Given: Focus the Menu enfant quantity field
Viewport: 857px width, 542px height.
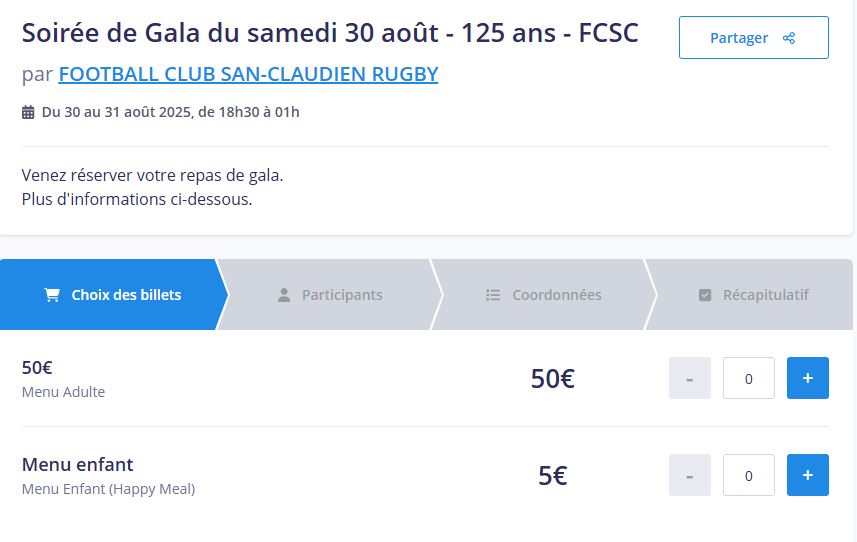Looking at the screenshot, I should click(749, 475).
